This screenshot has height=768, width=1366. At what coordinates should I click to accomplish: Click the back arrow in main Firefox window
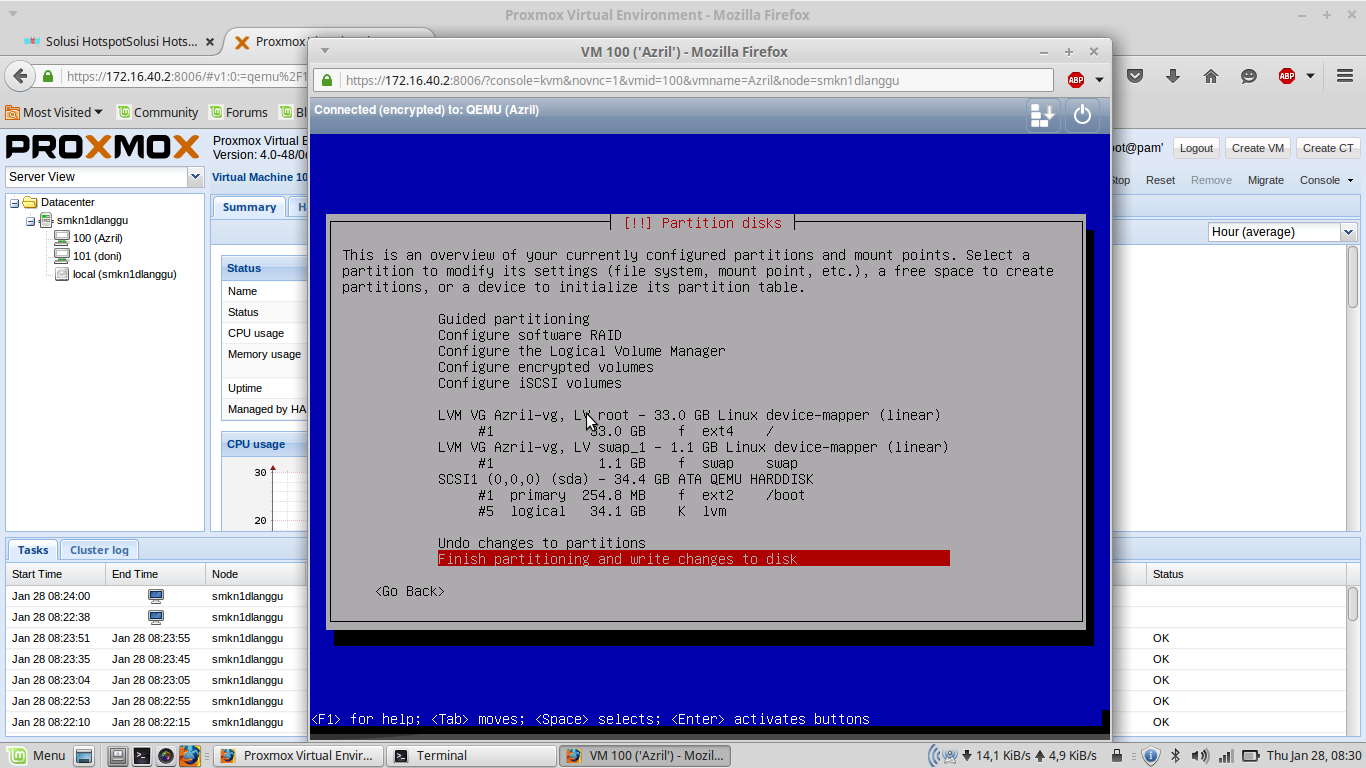(x=18, y=76)
